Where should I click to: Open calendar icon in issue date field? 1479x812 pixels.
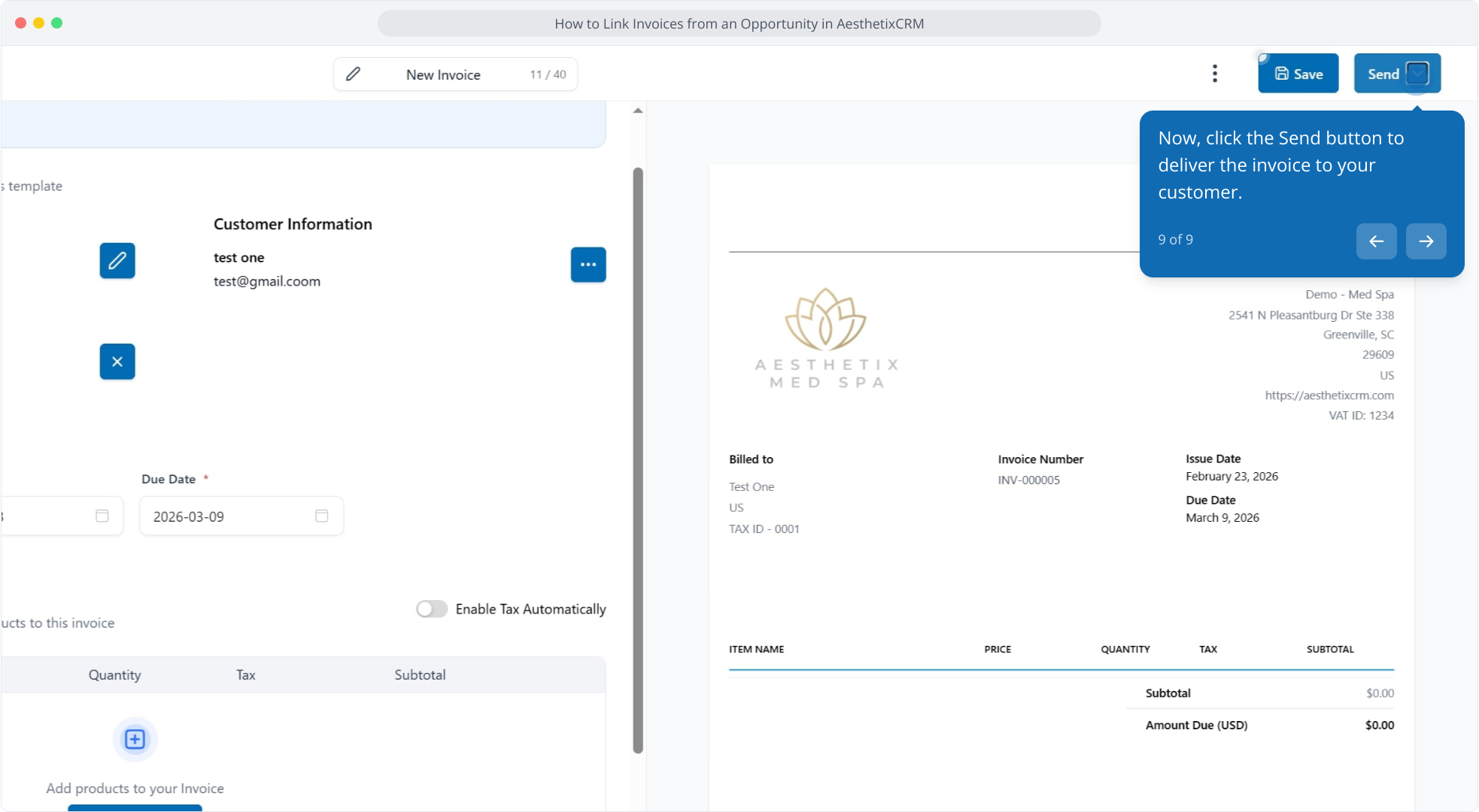click(x=102, y=516)
